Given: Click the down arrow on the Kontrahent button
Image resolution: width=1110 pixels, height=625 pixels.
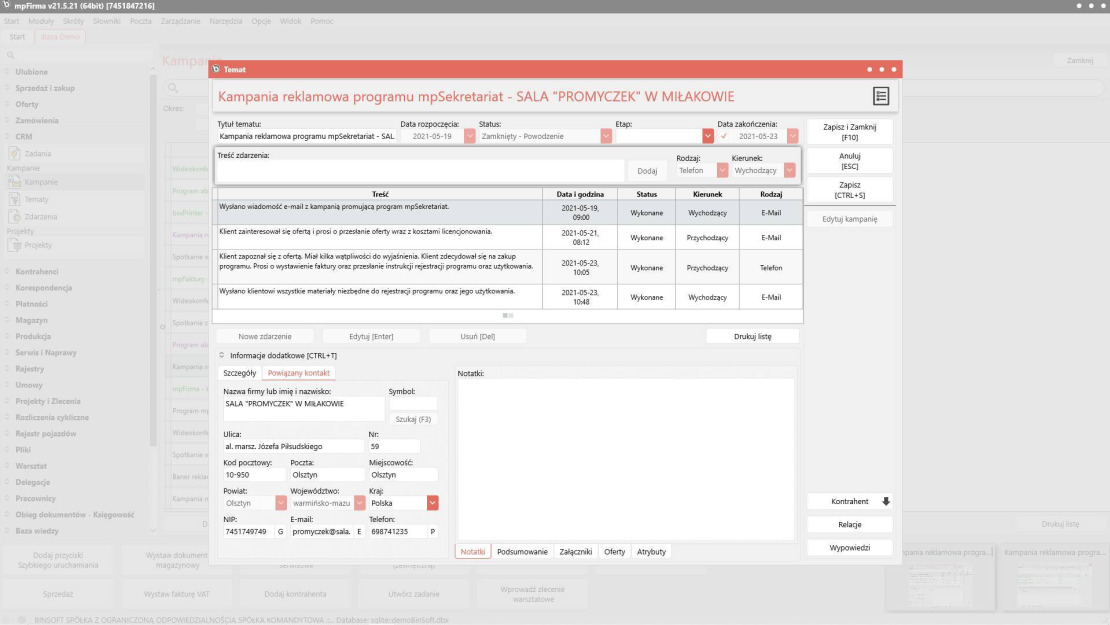Looking at the screenshot, I should pos(886,501).
